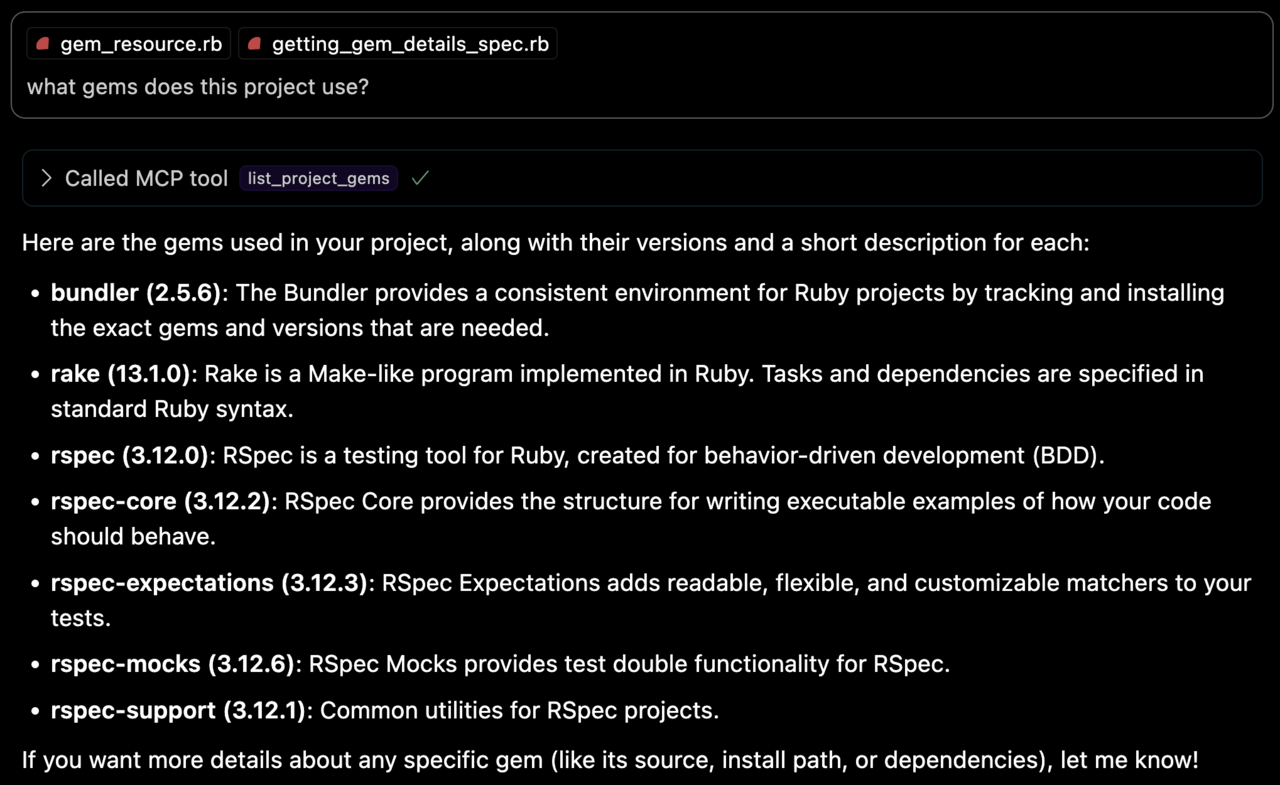1280x785 pixels.
Task: Open the gem_resource.rb attachment
Action: click(x=127, y=43)
